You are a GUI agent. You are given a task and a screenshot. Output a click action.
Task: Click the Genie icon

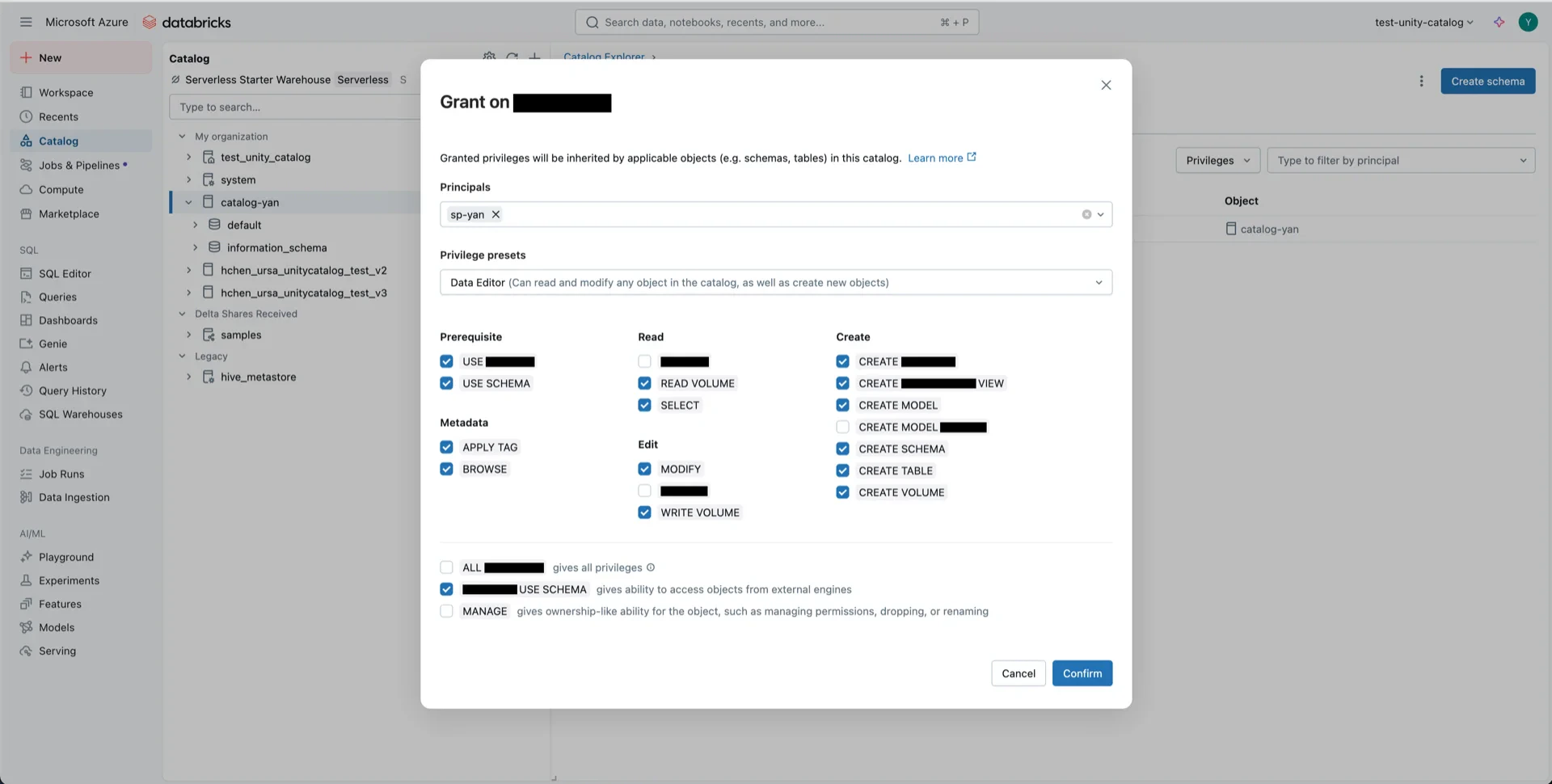[x=26, y=344]
